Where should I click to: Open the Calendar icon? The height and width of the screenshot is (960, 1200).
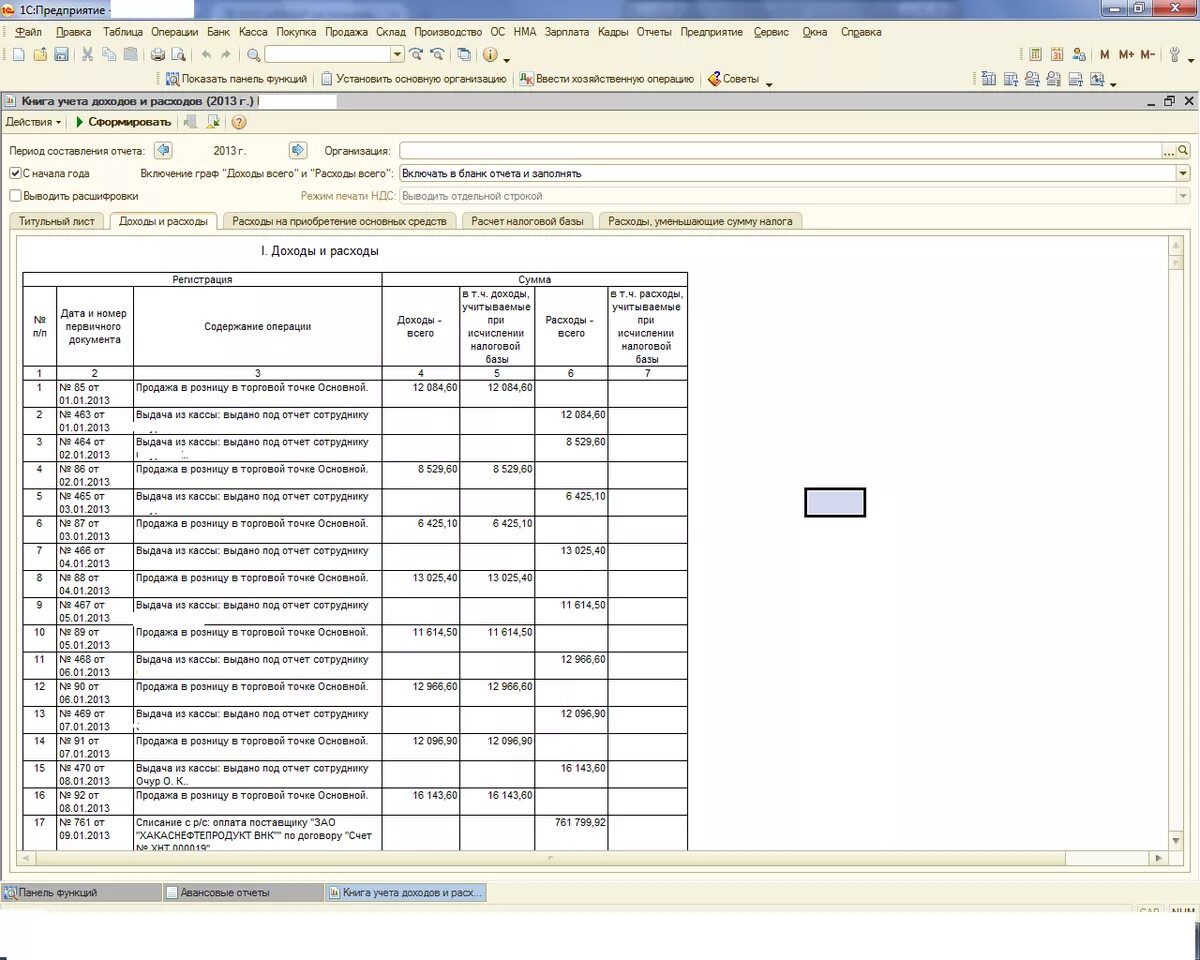[x=1057, y=54]
